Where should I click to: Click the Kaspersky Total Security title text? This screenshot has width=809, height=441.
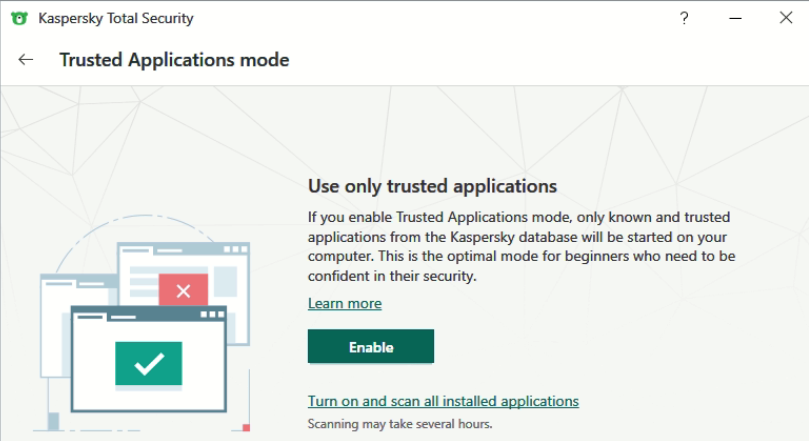coord(116,18)
